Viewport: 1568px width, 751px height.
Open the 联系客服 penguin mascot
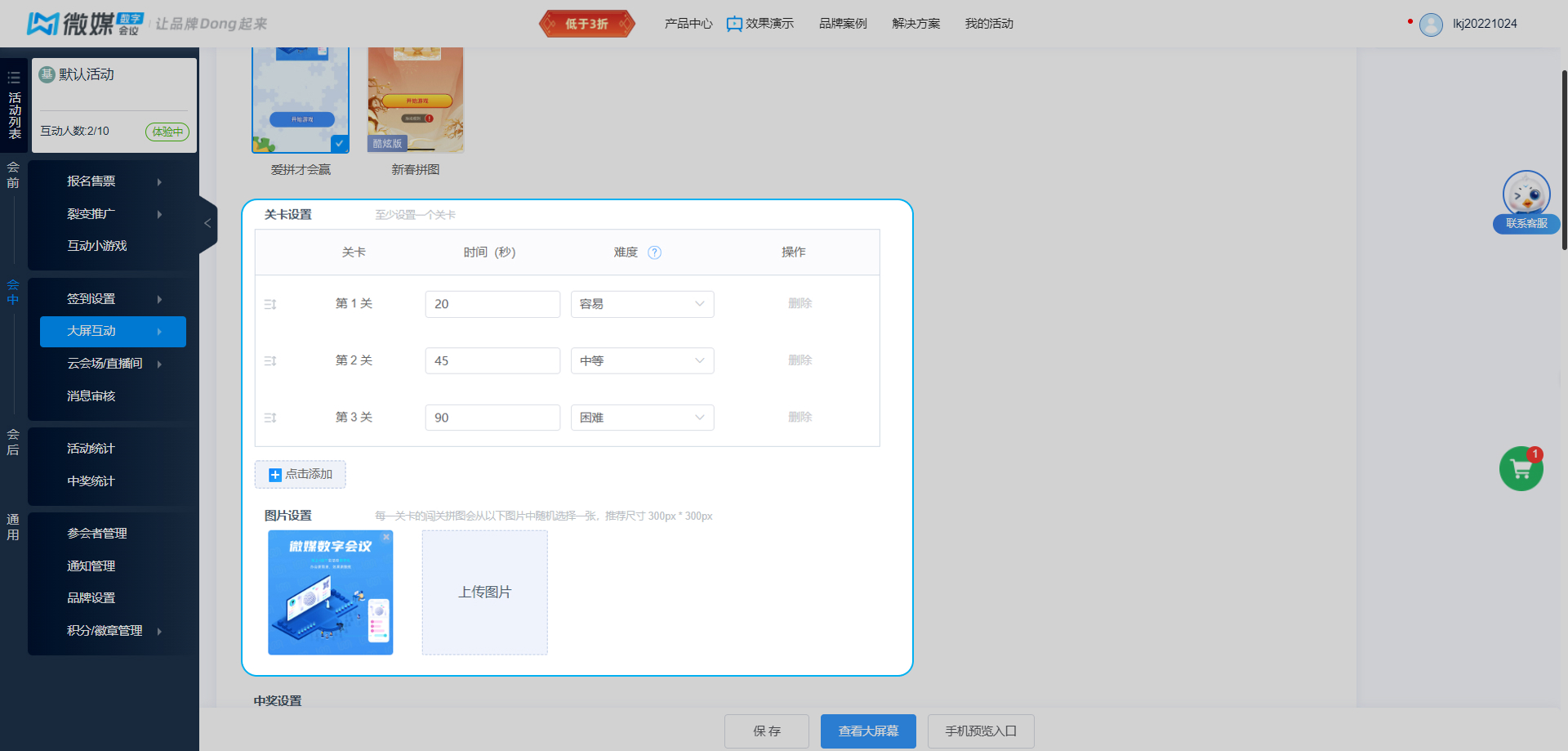click(x=1526, y=194)
